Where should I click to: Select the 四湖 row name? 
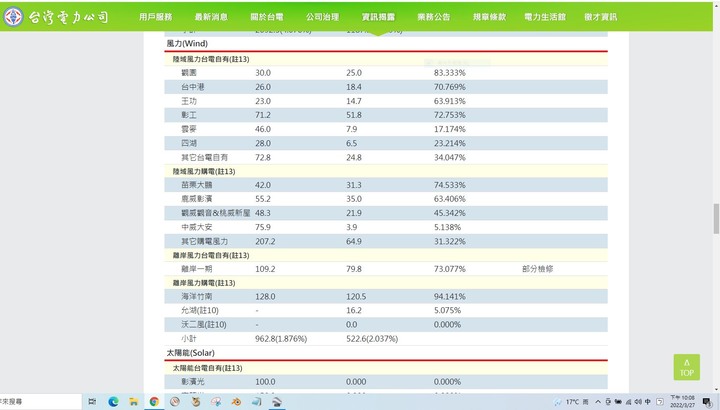coord(189,143)
